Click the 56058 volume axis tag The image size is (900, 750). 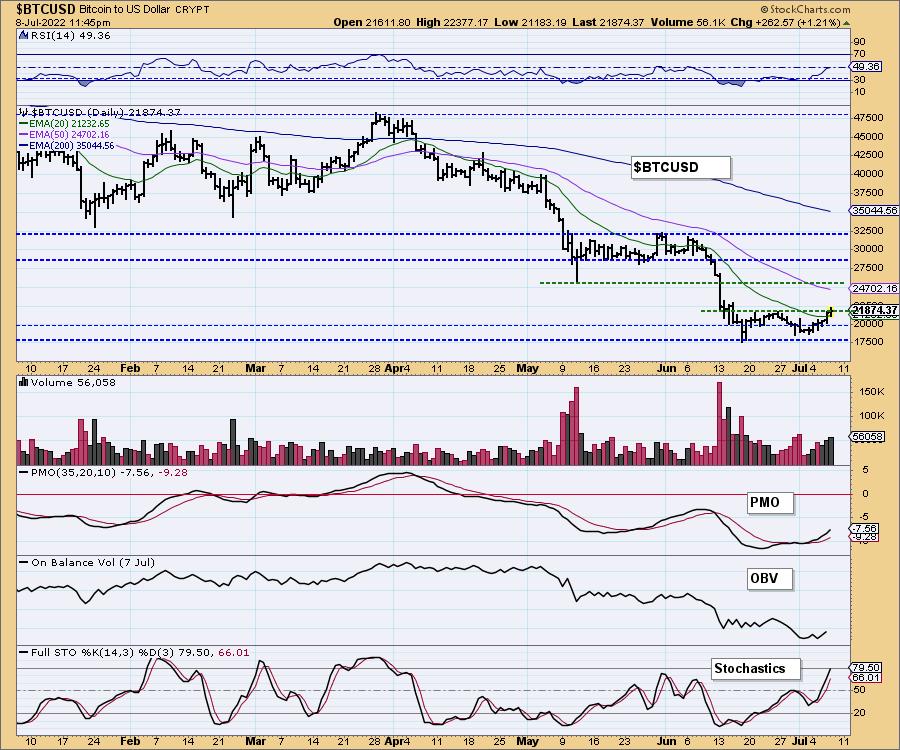(x=868, y=437)
